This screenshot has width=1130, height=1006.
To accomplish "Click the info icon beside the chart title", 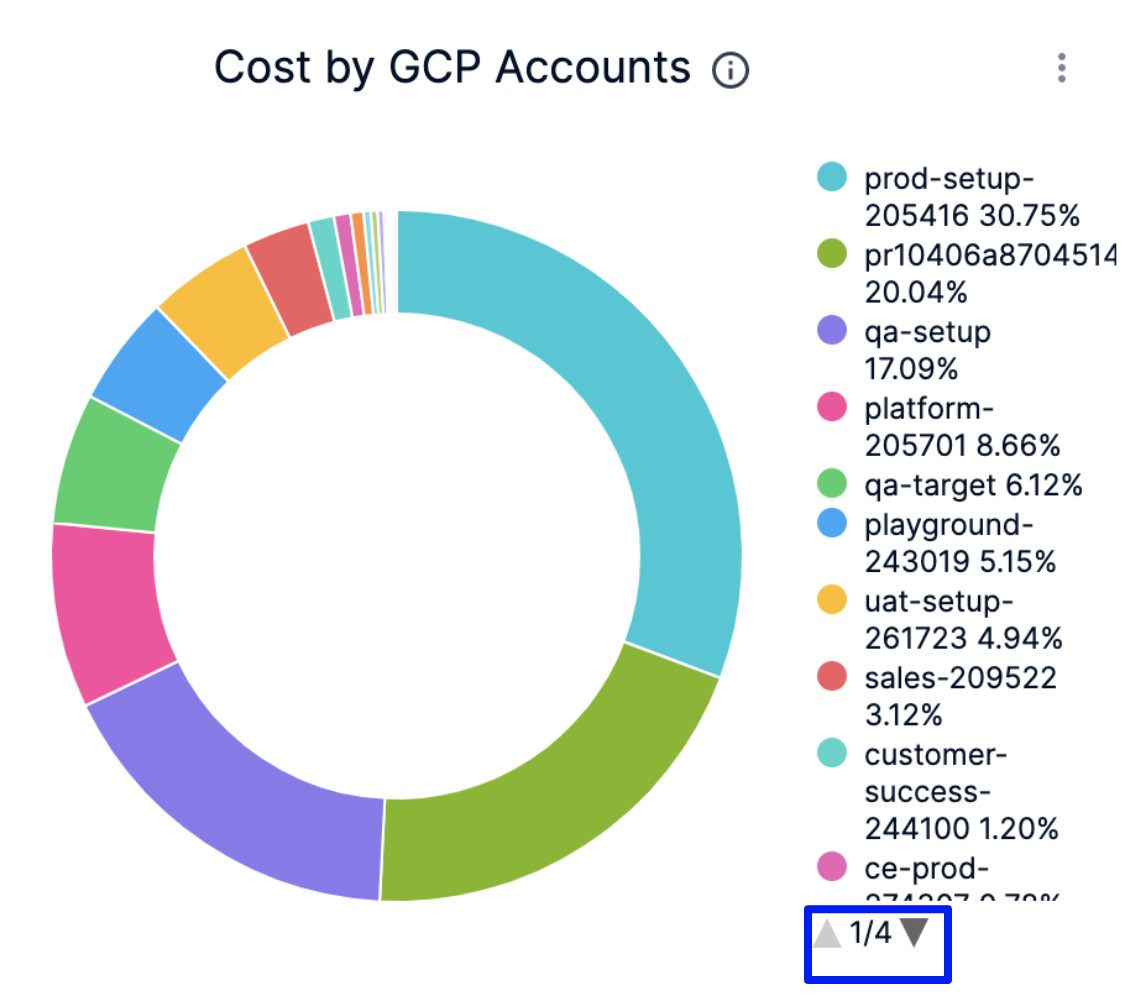I will pyautogui.click(x=731, y=71).
